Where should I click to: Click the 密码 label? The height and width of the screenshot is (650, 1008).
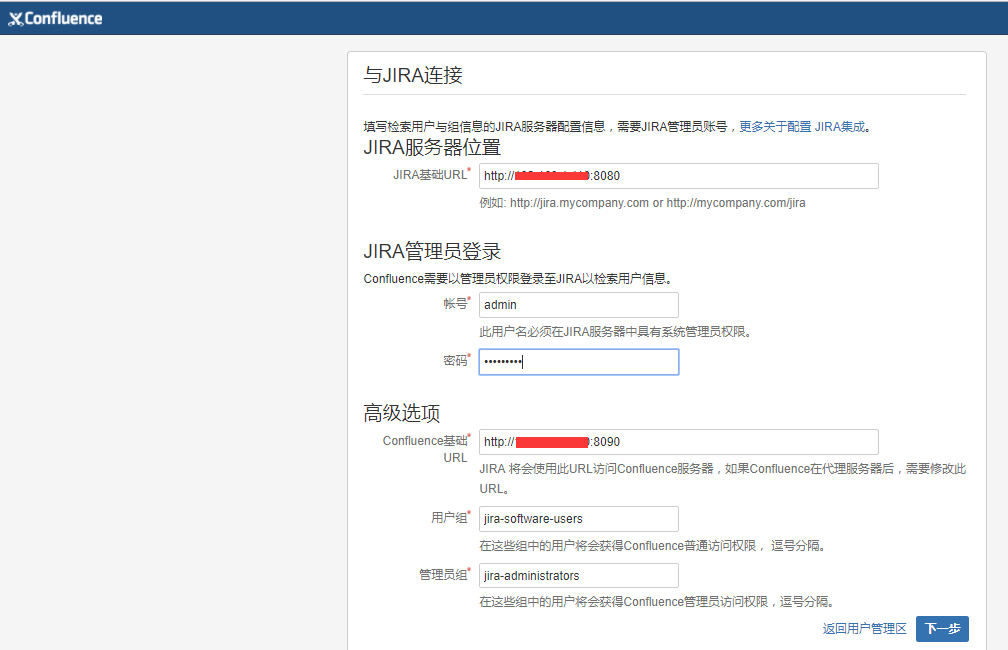coord(456,360)
